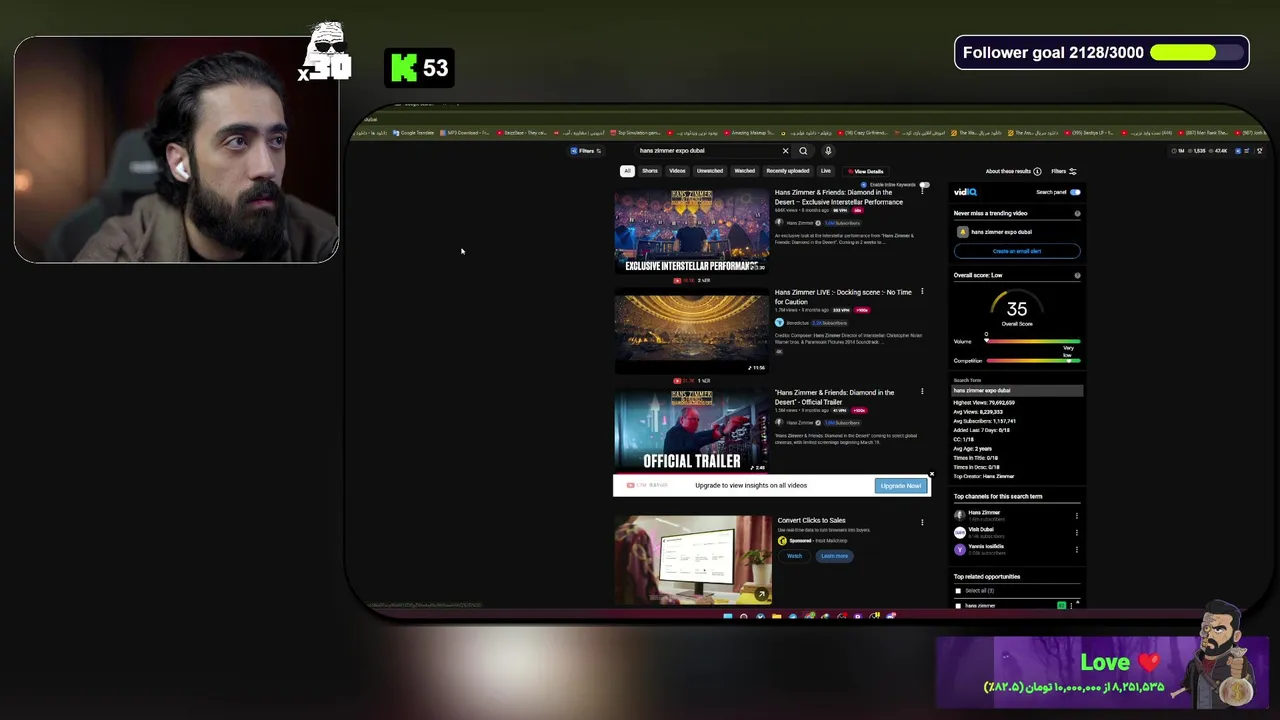Open options menu for Hans Zimmer top channel

tap(1077, 516)
